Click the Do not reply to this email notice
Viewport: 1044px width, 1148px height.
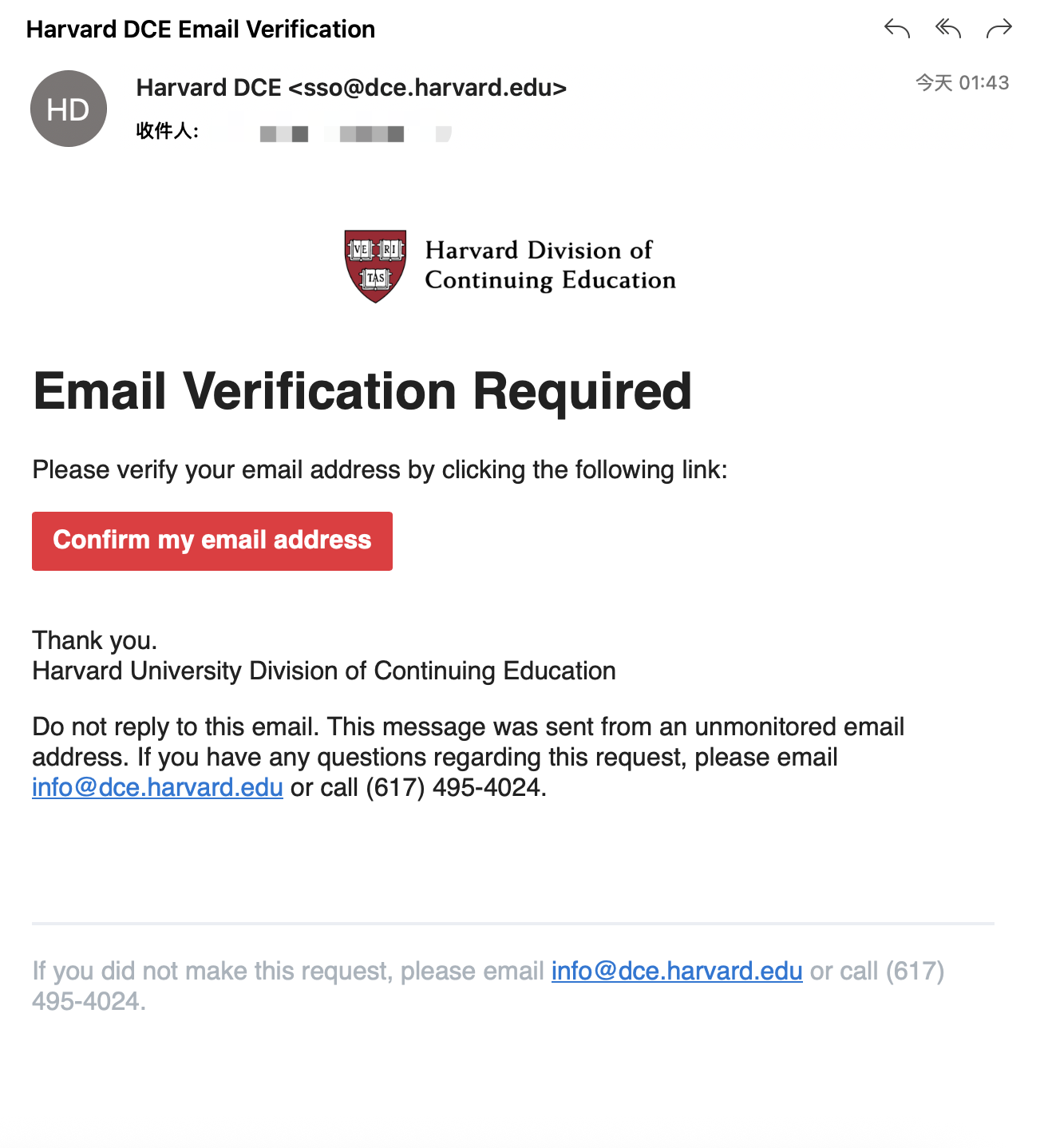[x=468, y=727]
